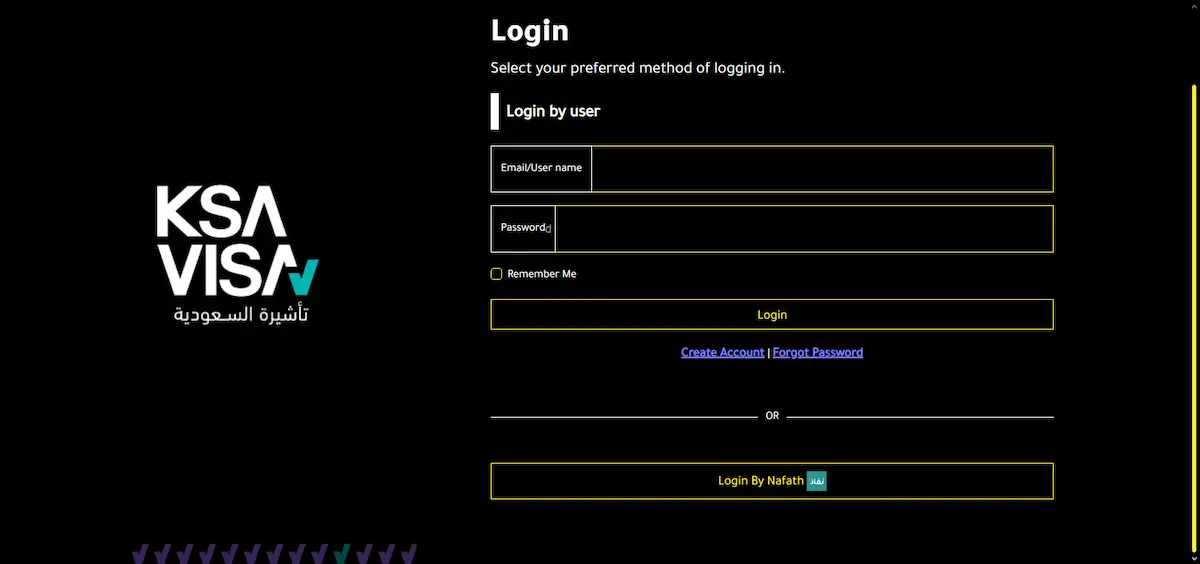This screenshot has width=1200, height=564.
Task: Click the KSA Visa logo
Action: pyautogui.click(x=238, y=254)
